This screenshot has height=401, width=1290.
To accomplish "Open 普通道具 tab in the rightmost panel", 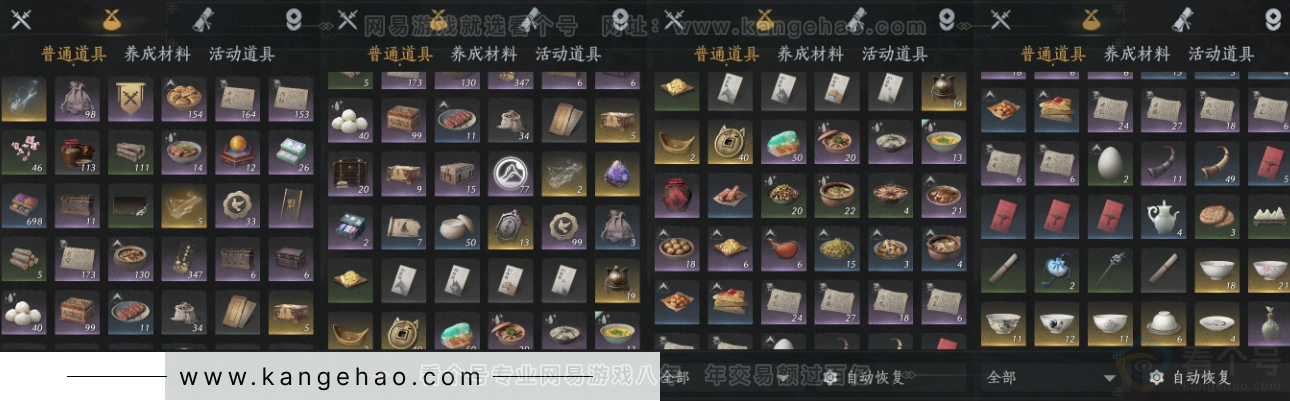I will point(1053,54).
